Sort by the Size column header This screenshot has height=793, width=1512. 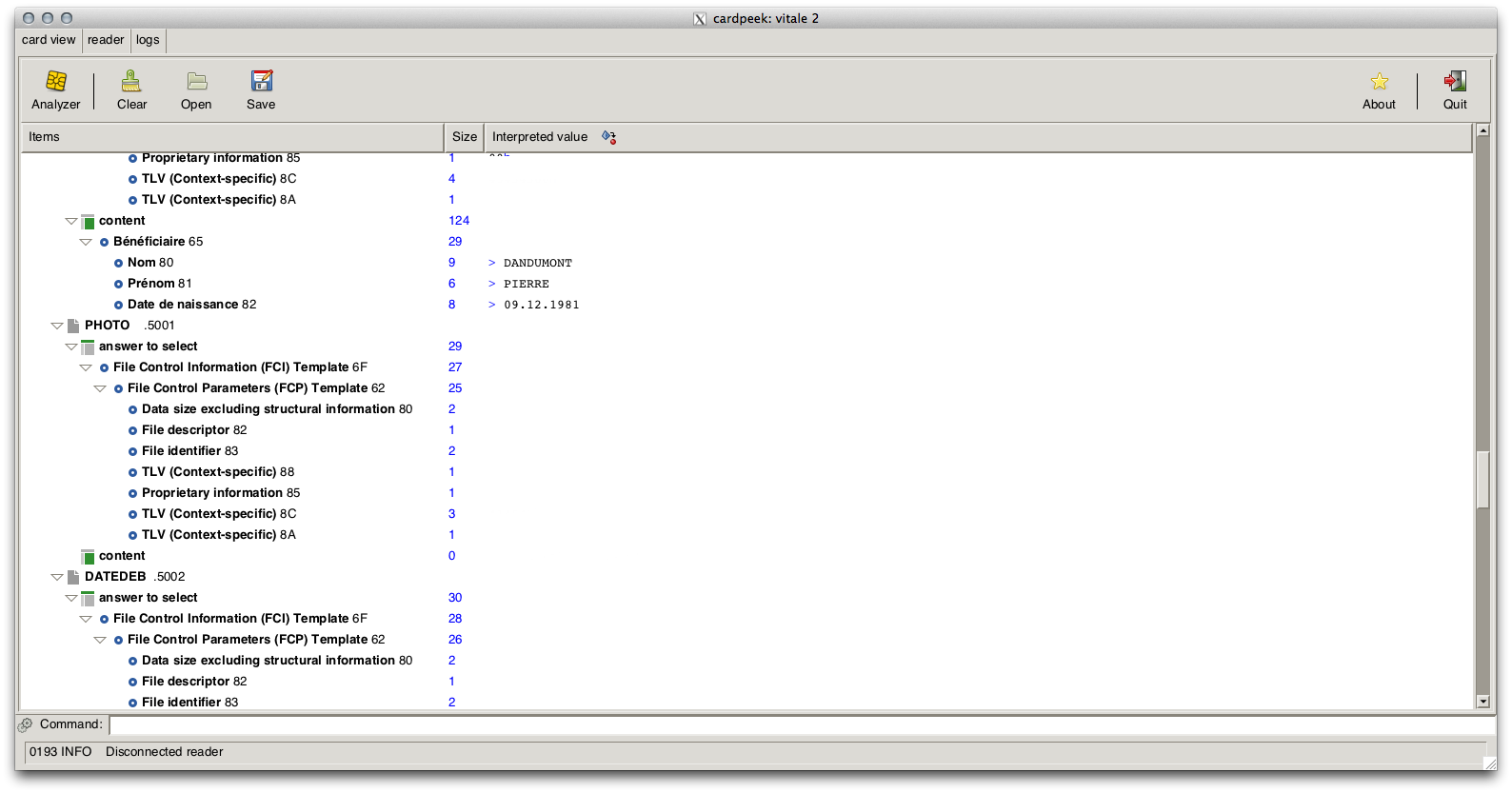click(464, 137)
